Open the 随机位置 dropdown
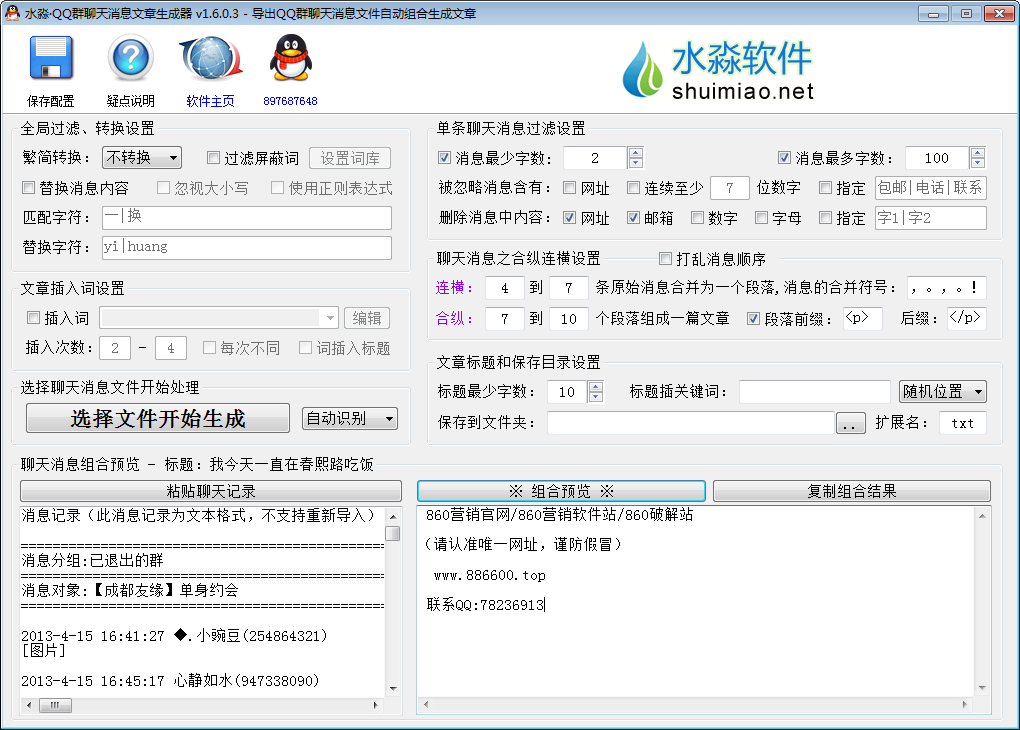 pos(943,392)
